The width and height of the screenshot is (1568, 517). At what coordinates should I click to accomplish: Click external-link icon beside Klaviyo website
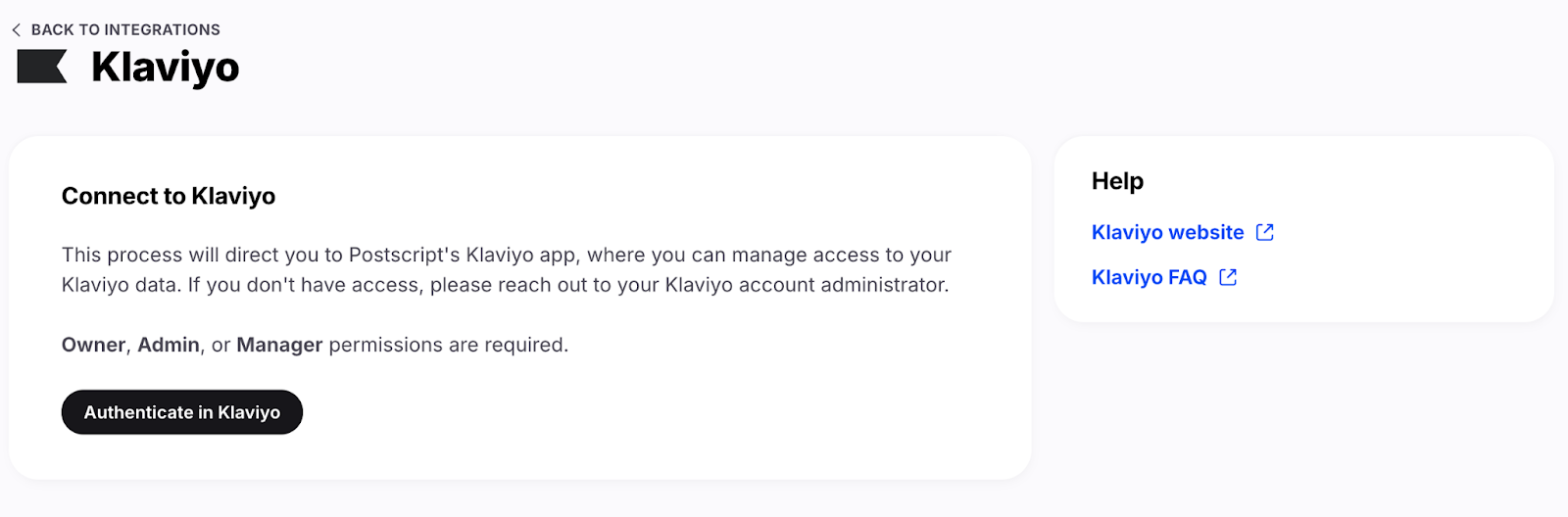pyautogui.click(x=1265, y=233)
